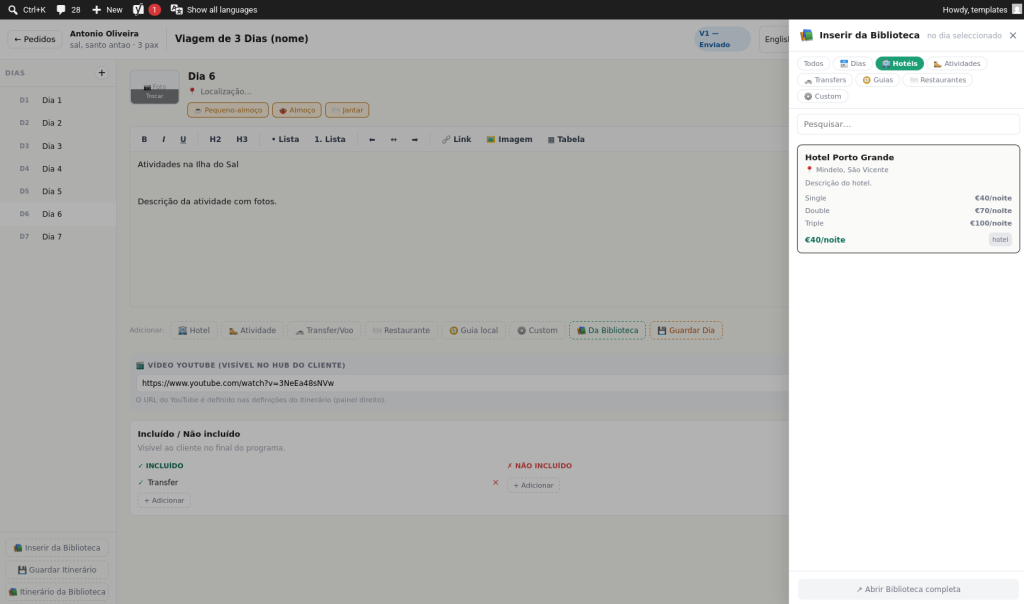Screen dimensions: 1024x604
Task: Add a new day with plus icon
Action: 101,73
